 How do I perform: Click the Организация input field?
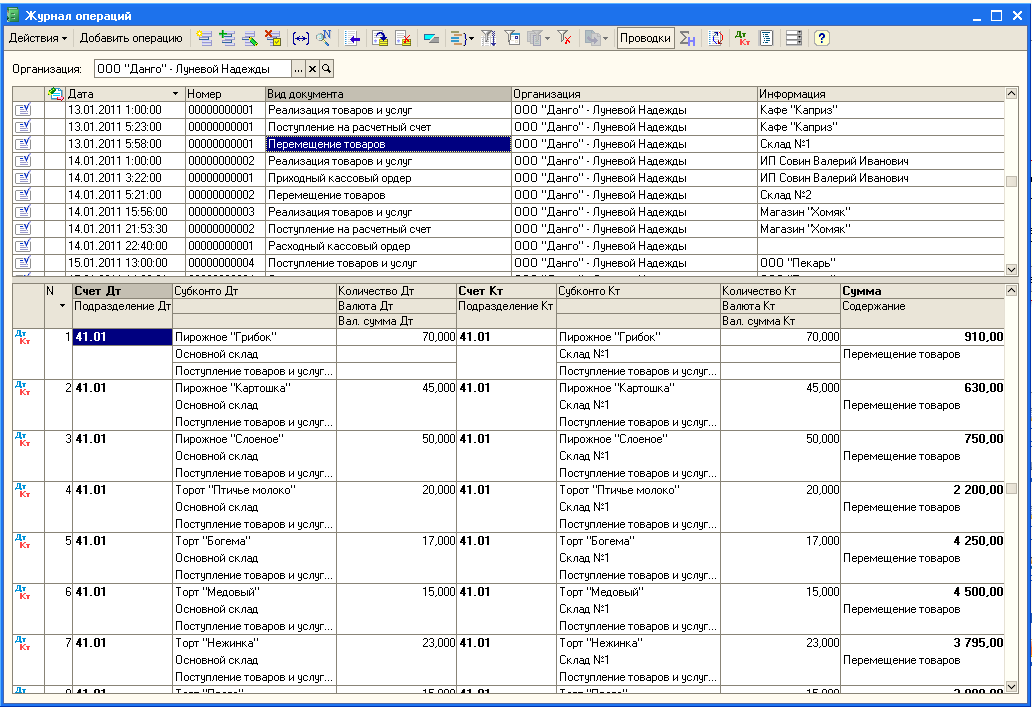192,69
